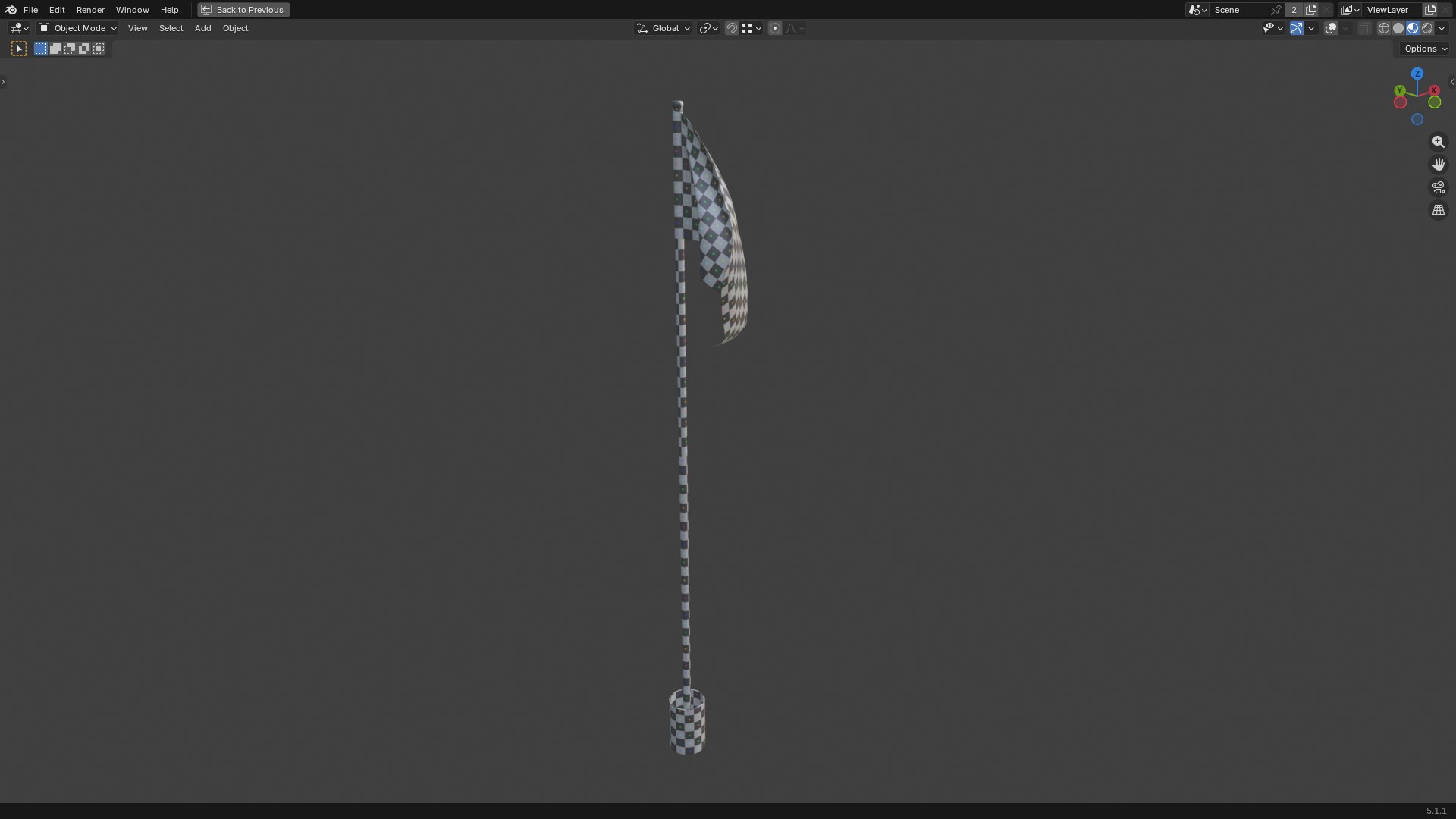This screenshot has width=1456, height=819.
Task: Toggle the camera view icon
Action: click(1438, 187)
